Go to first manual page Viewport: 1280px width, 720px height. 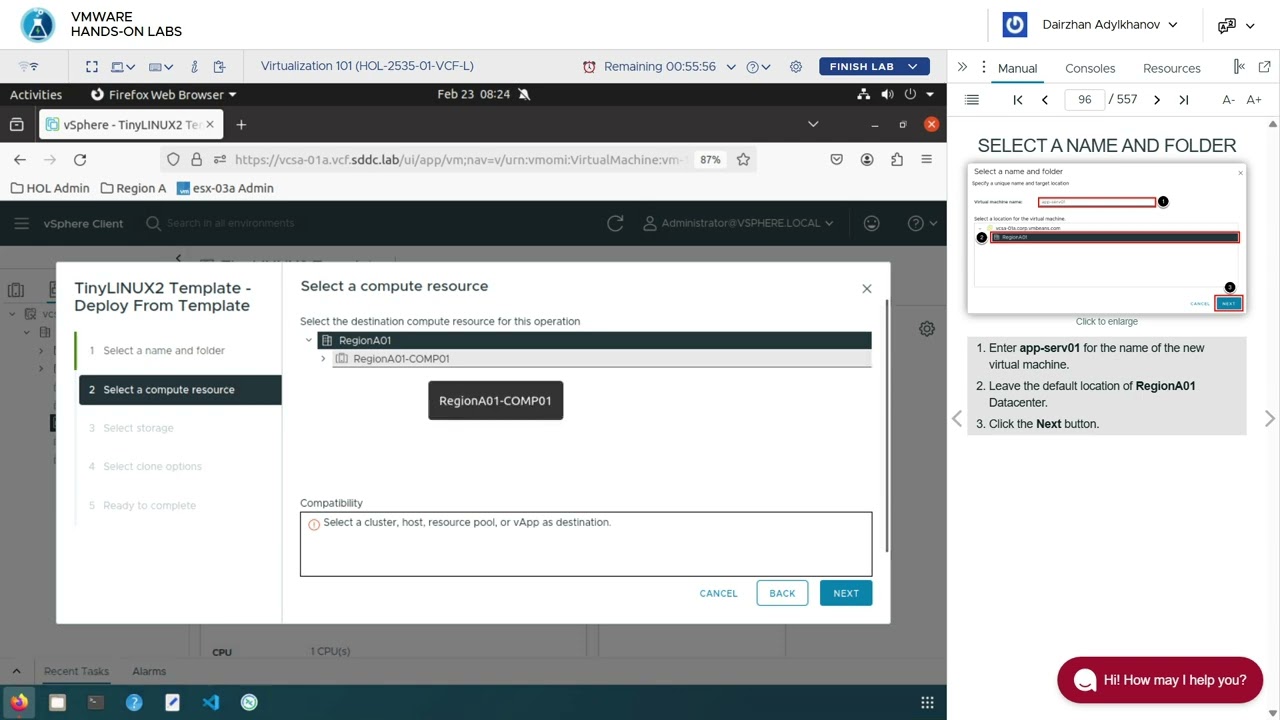click(1018, 100)
